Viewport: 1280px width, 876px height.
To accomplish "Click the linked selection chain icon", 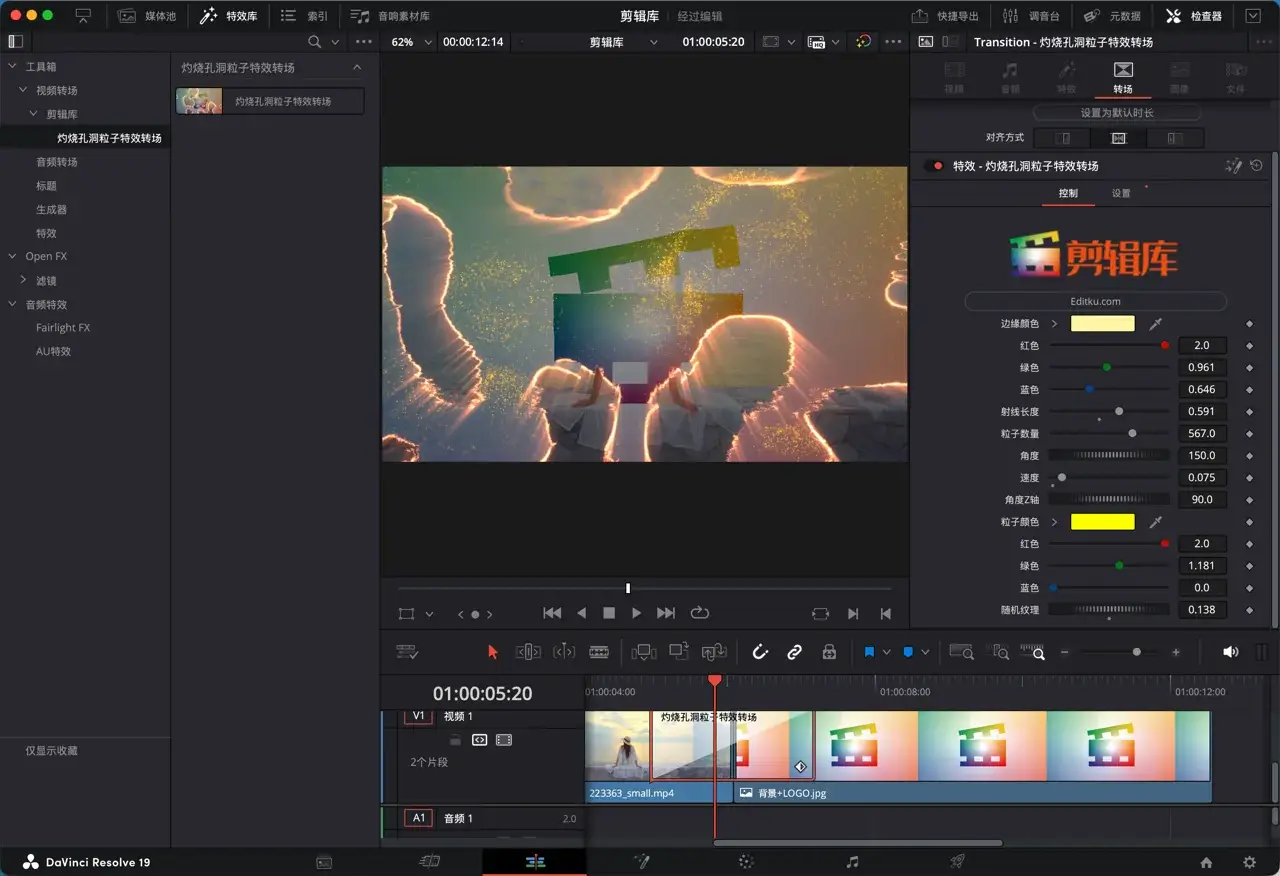I will 794,652.
